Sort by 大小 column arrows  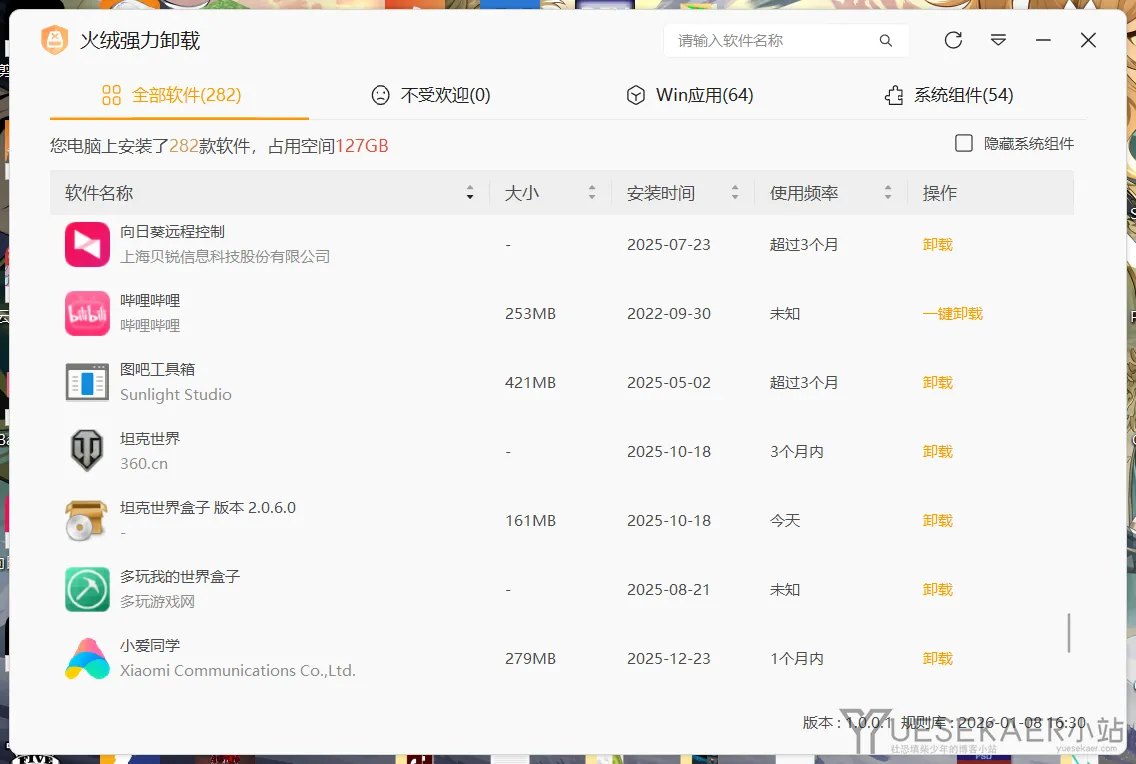click(592, 193)
